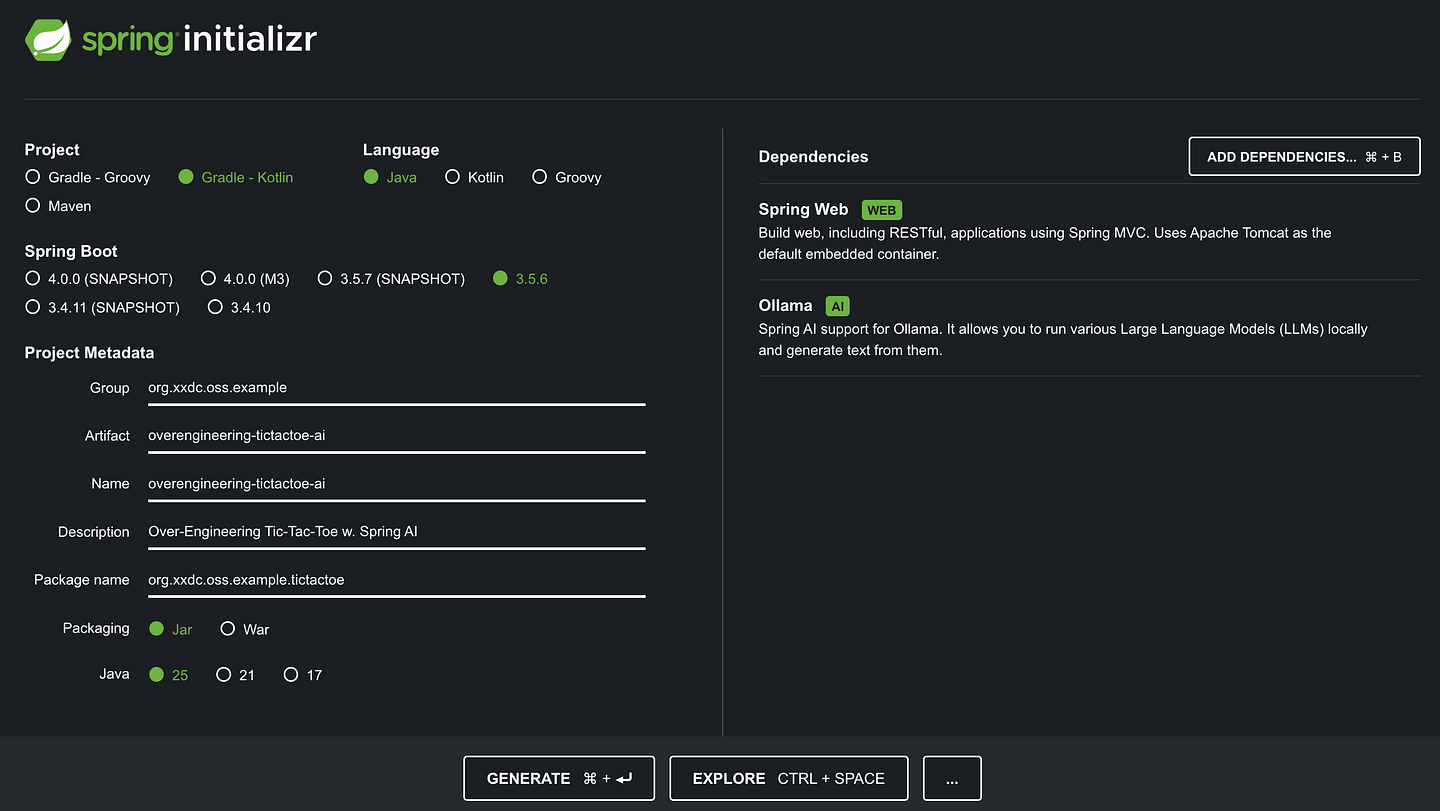Click the AI tag badge
Image resolution: width=1440 pixels, height=811 pixels.
click(838, 307)
